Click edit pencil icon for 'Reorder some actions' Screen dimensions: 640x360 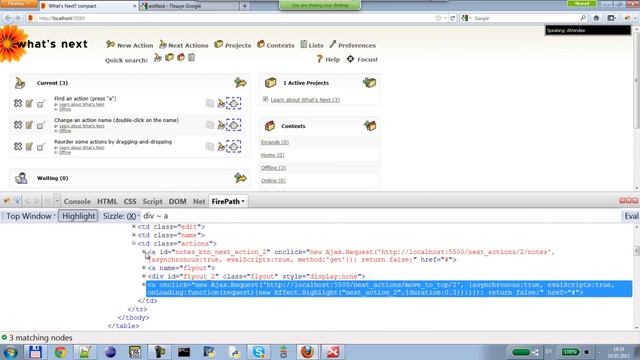point(29,146)
